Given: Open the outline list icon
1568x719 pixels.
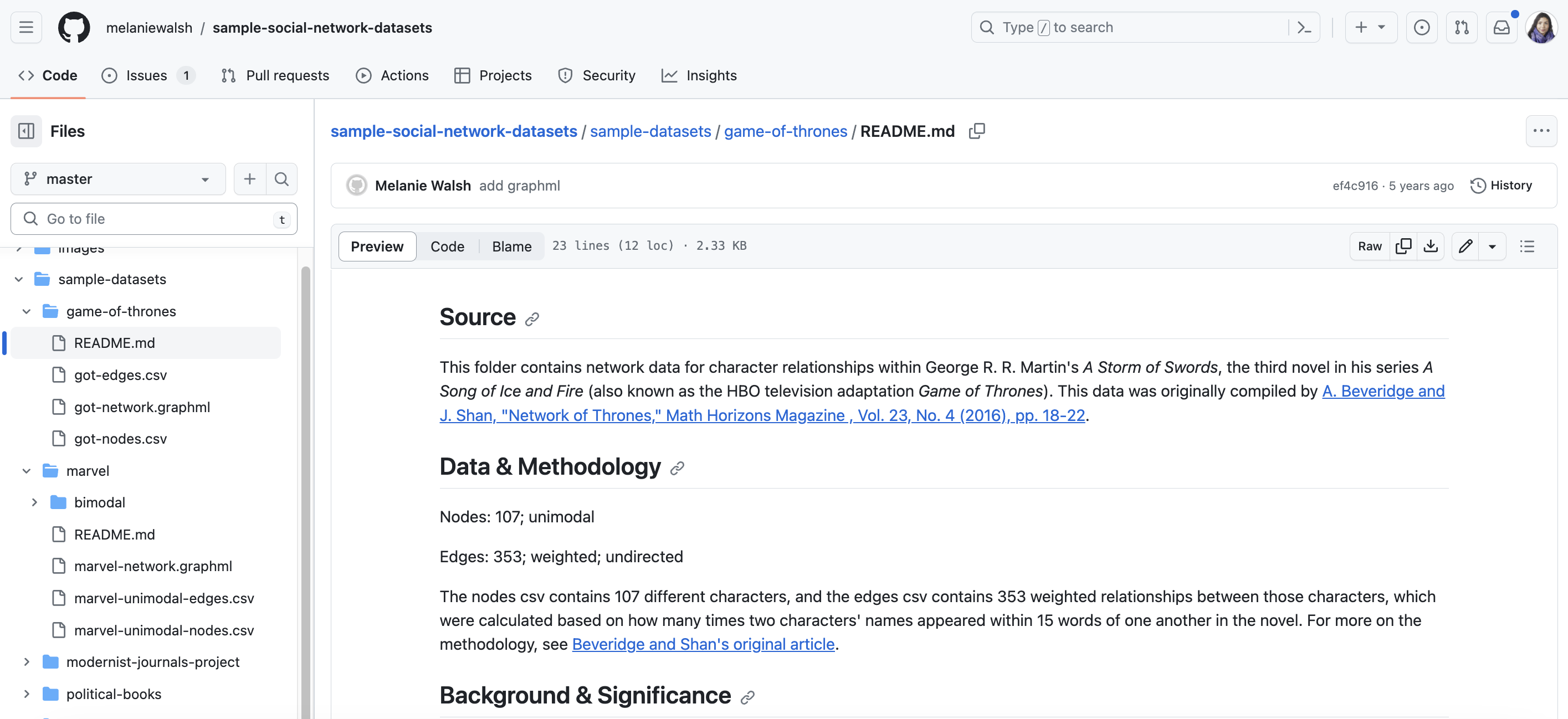Looking at the screenshot, I should [1526, 246].
